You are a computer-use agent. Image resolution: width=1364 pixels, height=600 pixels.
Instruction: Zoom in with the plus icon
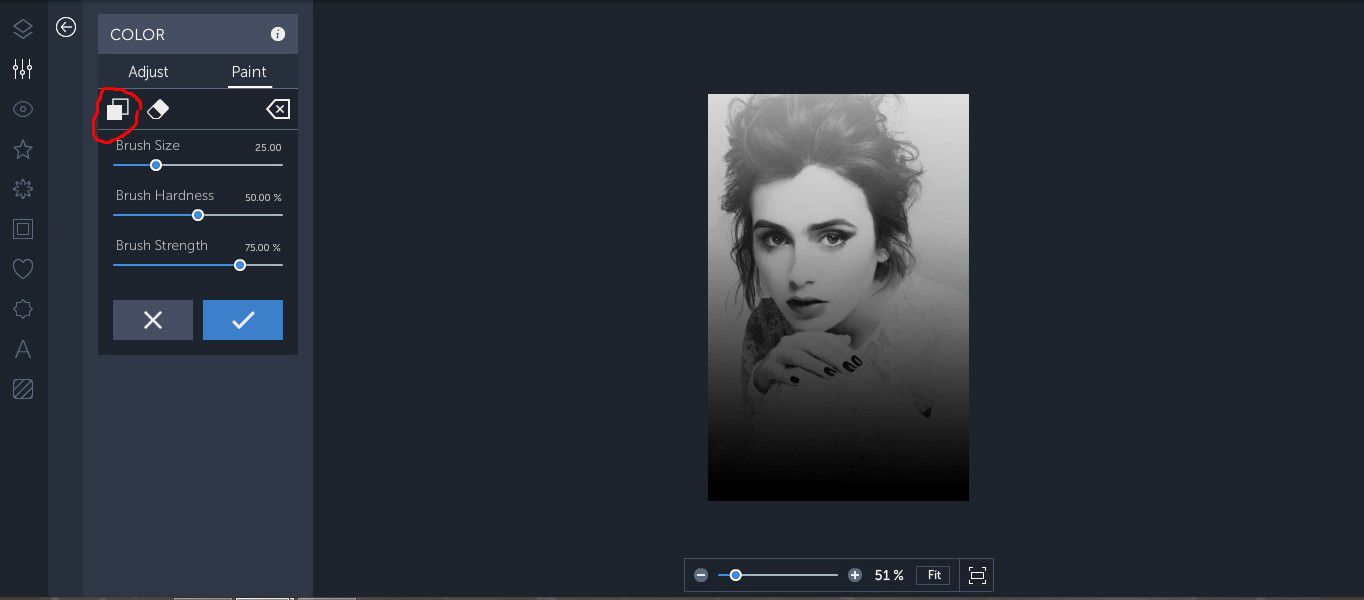tap(855, 575)
